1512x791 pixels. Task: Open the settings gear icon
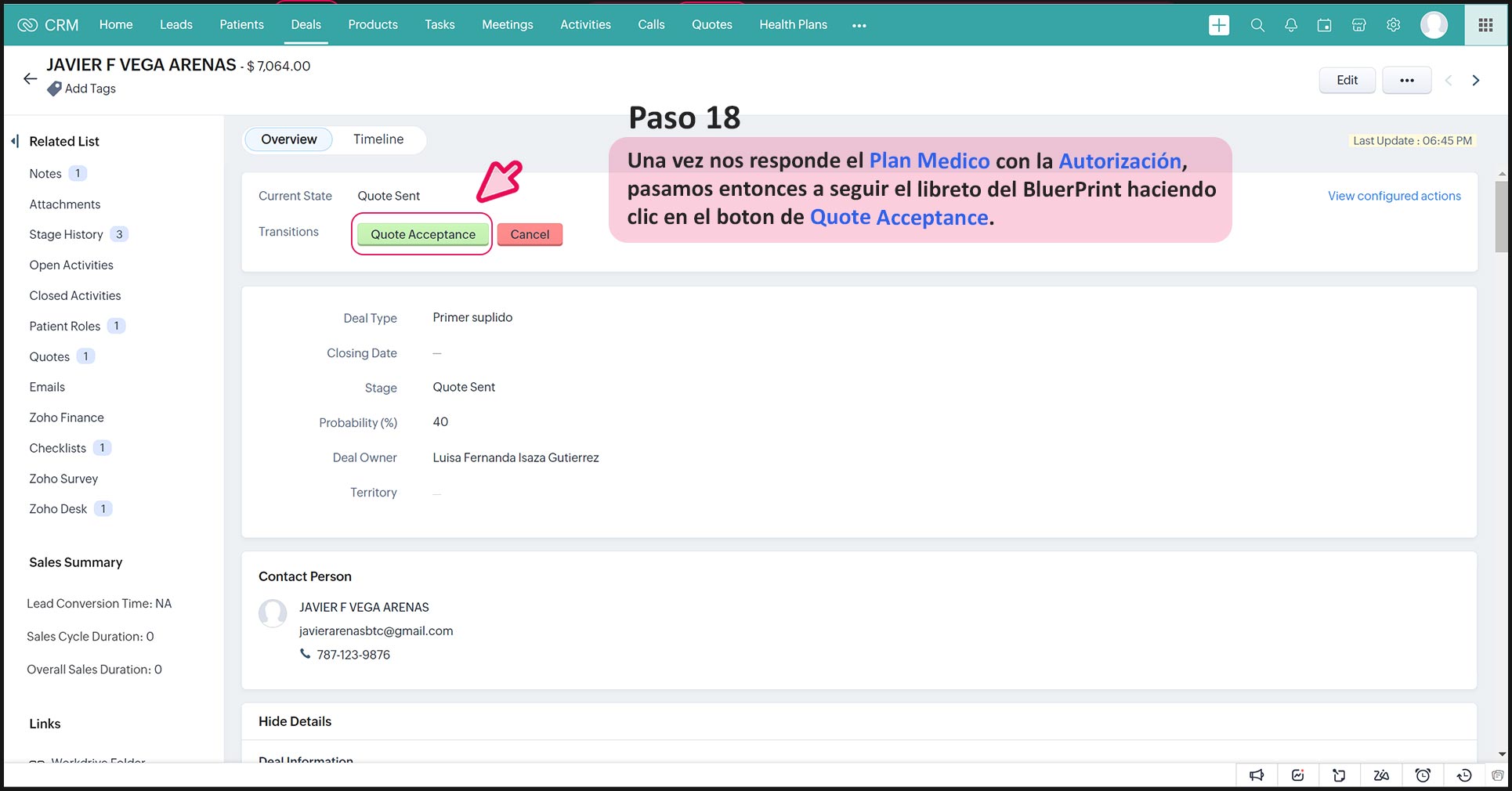click(x=1393, y=25)
